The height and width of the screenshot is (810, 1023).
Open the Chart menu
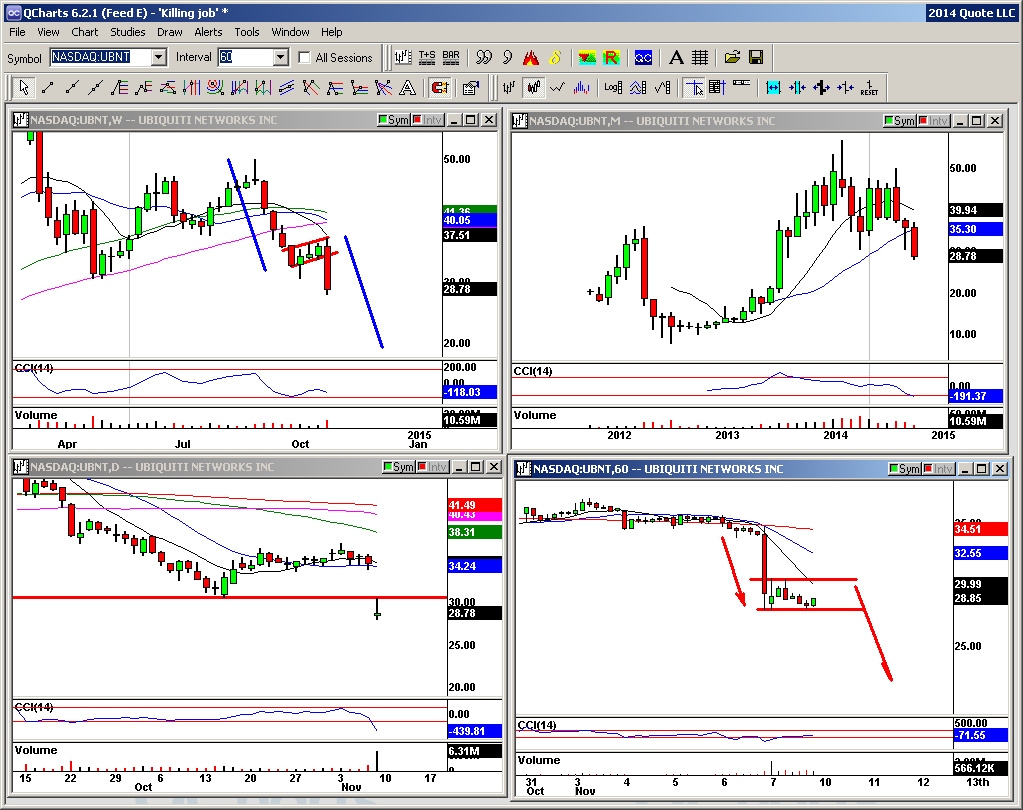coord(85,32)
